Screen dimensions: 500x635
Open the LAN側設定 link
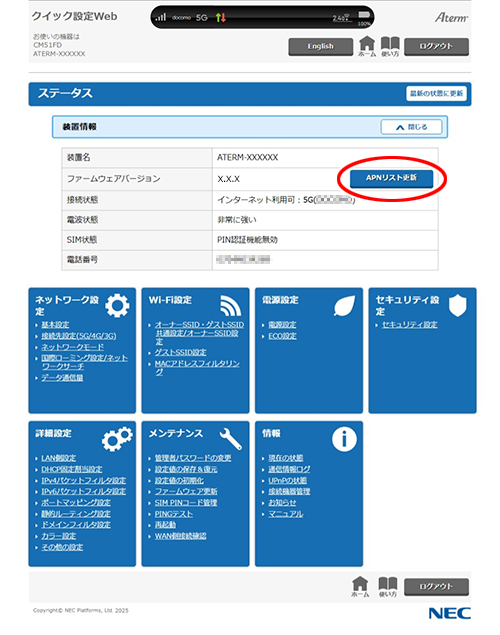tap(59, 458)
